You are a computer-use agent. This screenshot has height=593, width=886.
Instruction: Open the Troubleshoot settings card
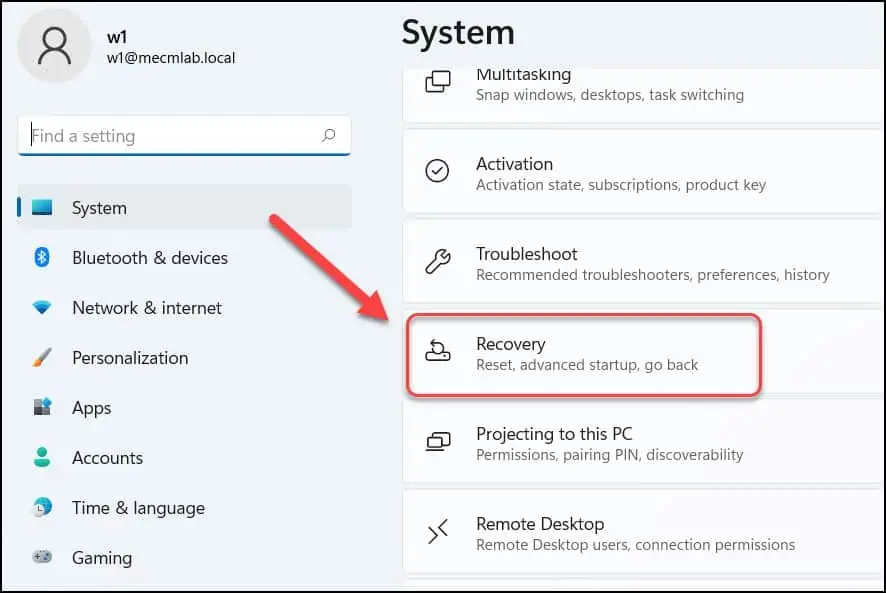coord(644,261)
